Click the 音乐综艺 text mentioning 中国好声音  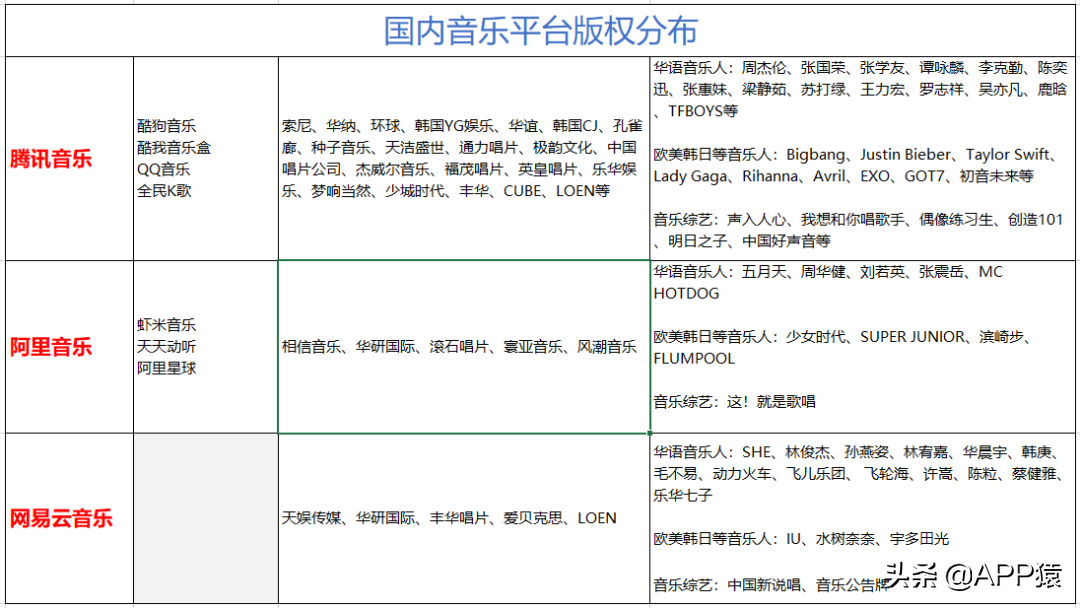860,228
